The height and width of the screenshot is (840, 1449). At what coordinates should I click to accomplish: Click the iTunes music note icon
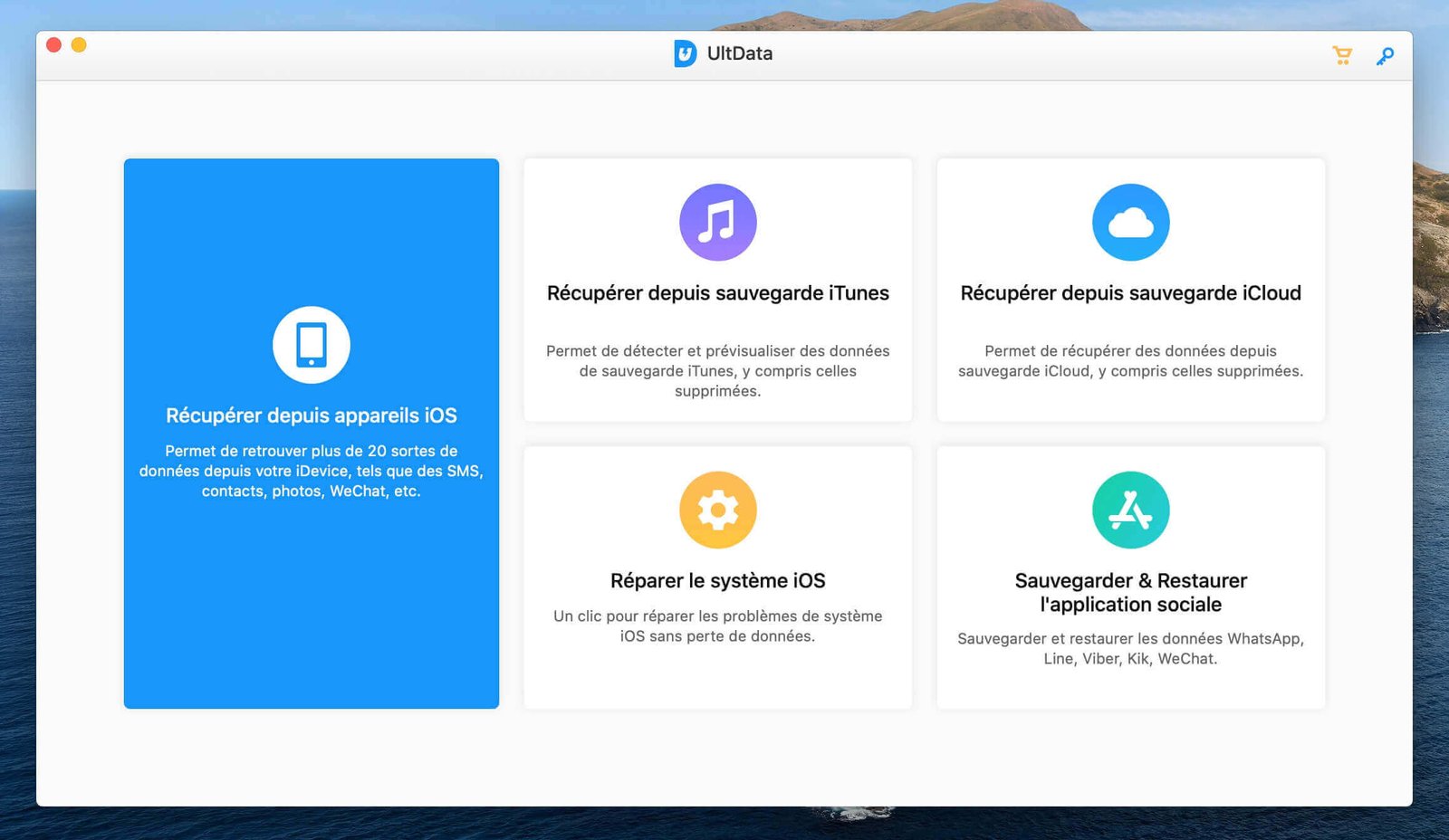tap(718, 223)
